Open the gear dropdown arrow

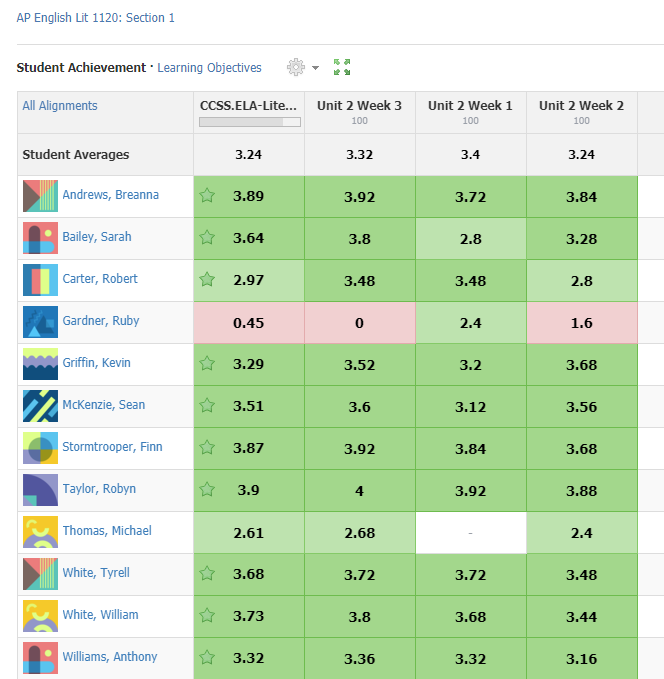[315, 68]
